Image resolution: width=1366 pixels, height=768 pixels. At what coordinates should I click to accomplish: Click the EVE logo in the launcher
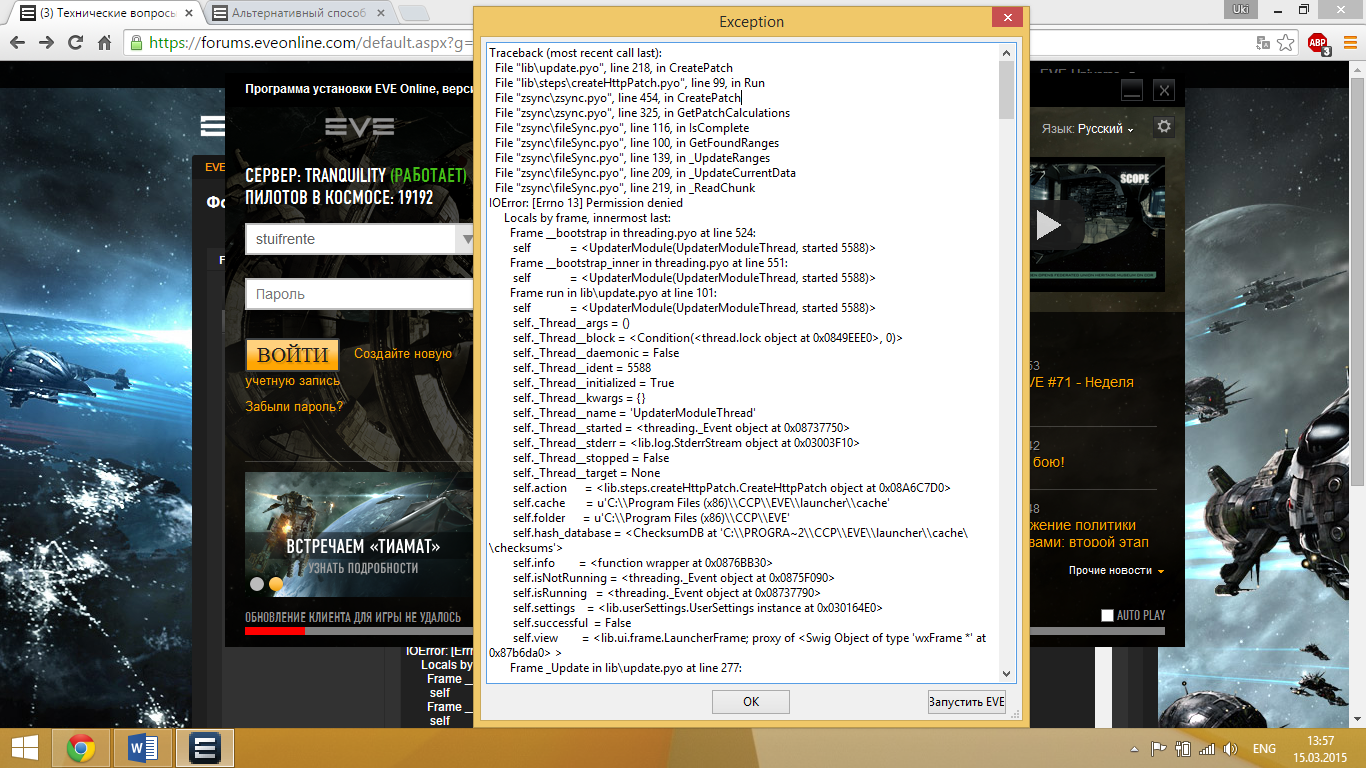click(x=360, y=127)
